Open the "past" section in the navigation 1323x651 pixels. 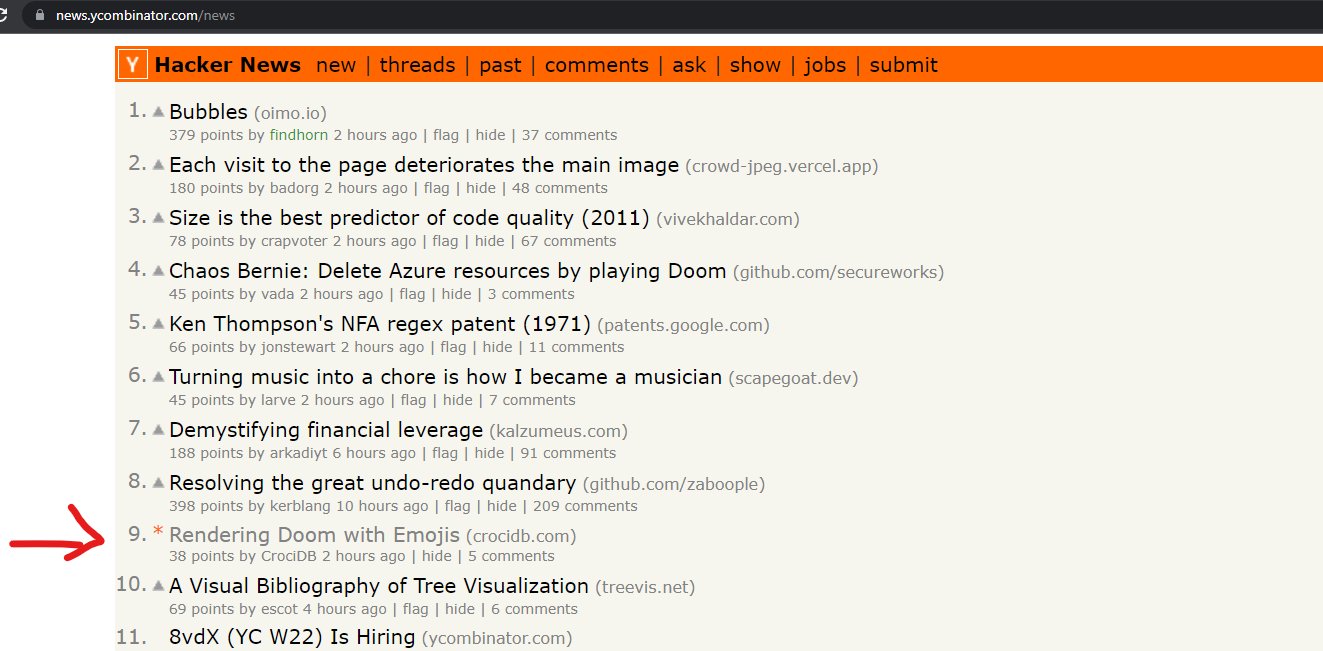click(x=500, y=64)
